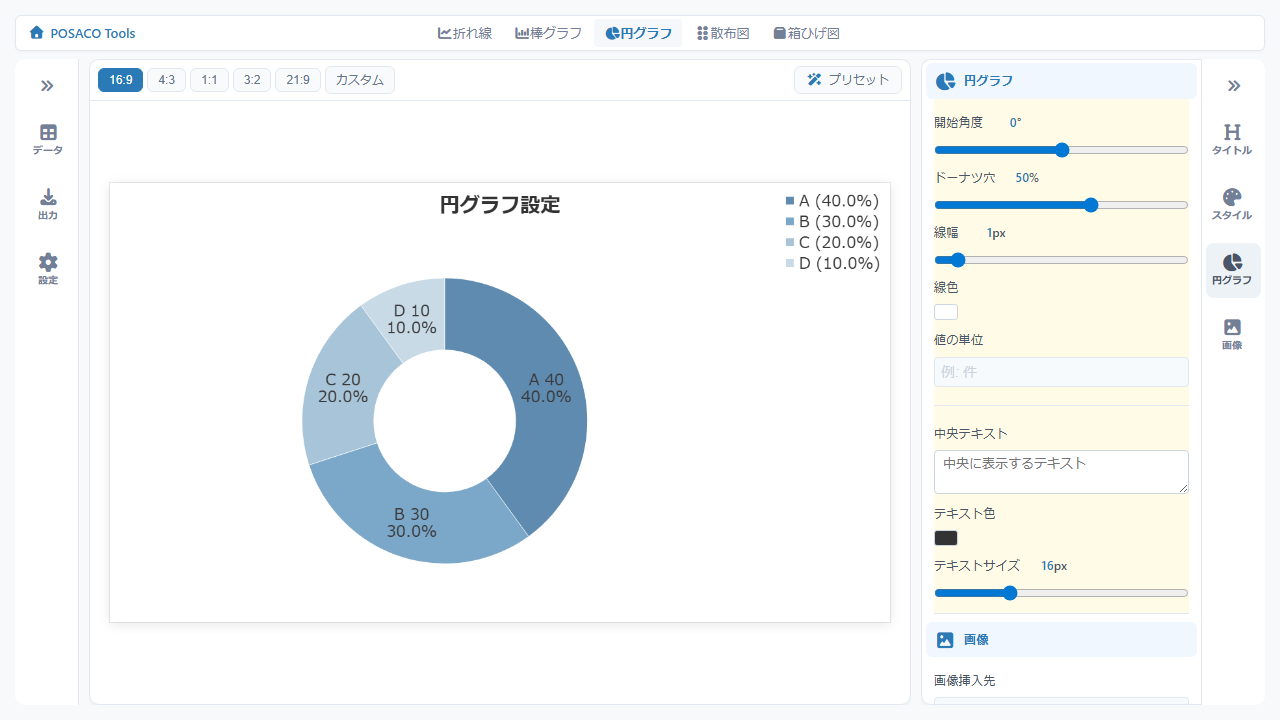
Task: Open the 線色 white color swatch
Action: [946, 312]
